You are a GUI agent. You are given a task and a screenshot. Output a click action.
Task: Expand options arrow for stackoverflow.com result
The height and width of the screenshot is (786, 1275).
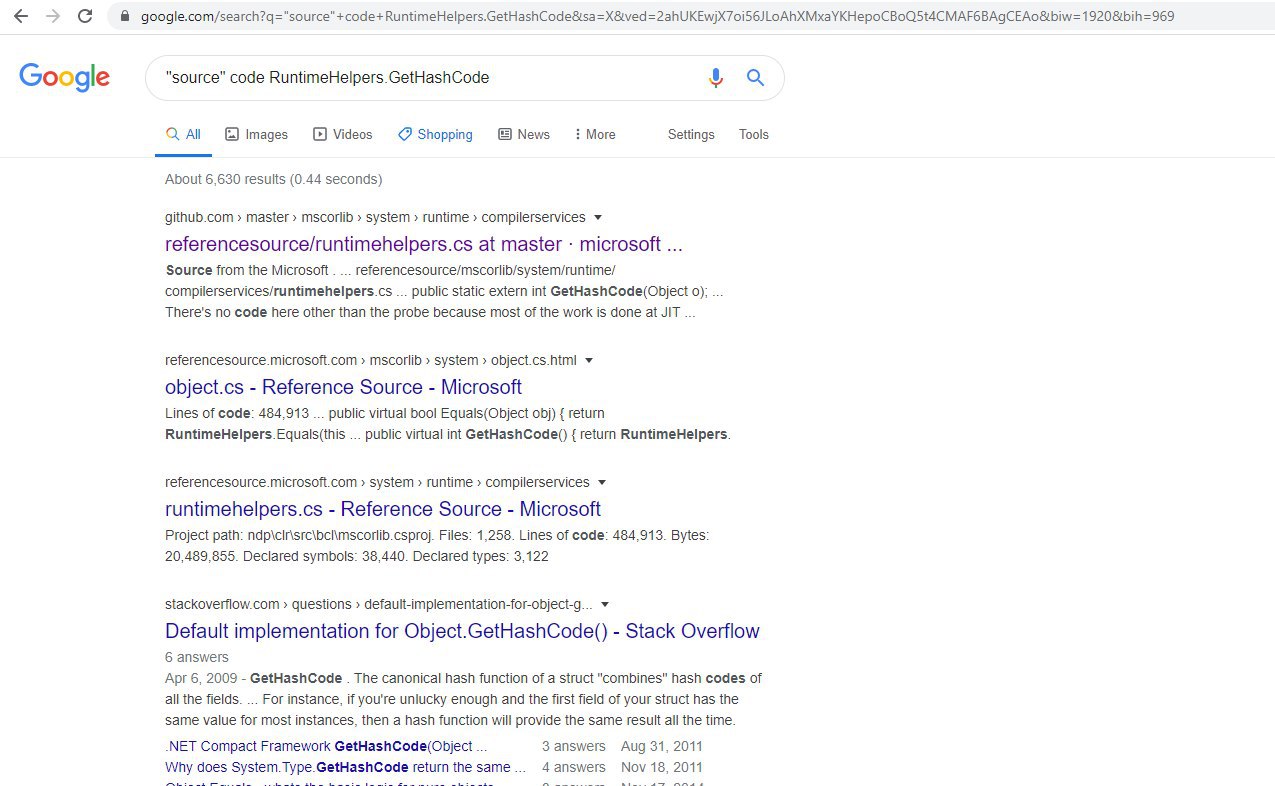pyautogui.click(x=605, y=605)
